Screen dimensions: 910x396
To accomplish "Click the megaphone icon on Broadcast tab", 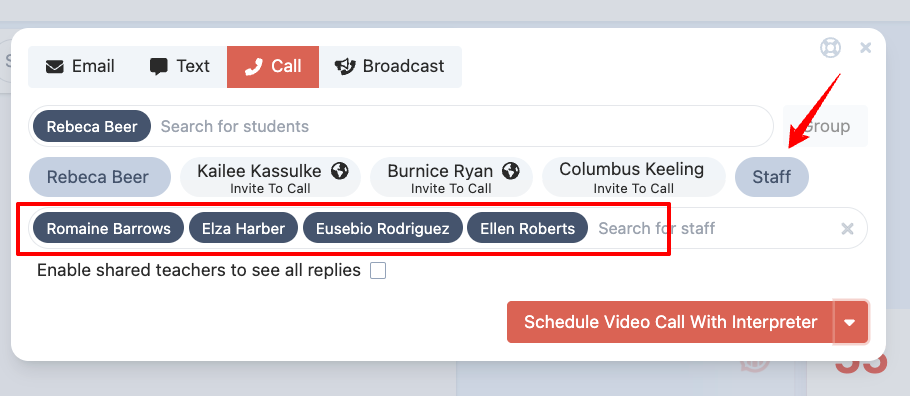I will (x=345, y=67).
